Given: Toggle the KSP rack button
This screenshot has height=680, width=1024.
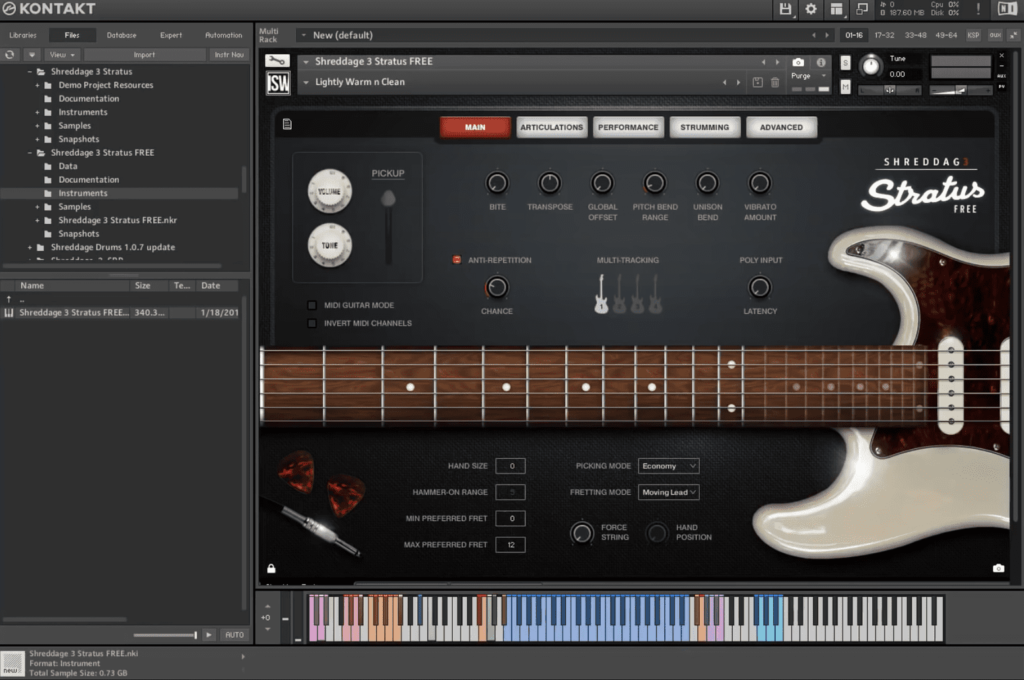Looking at the screenshot, I should pyautogui.click(x=973, y=35).
